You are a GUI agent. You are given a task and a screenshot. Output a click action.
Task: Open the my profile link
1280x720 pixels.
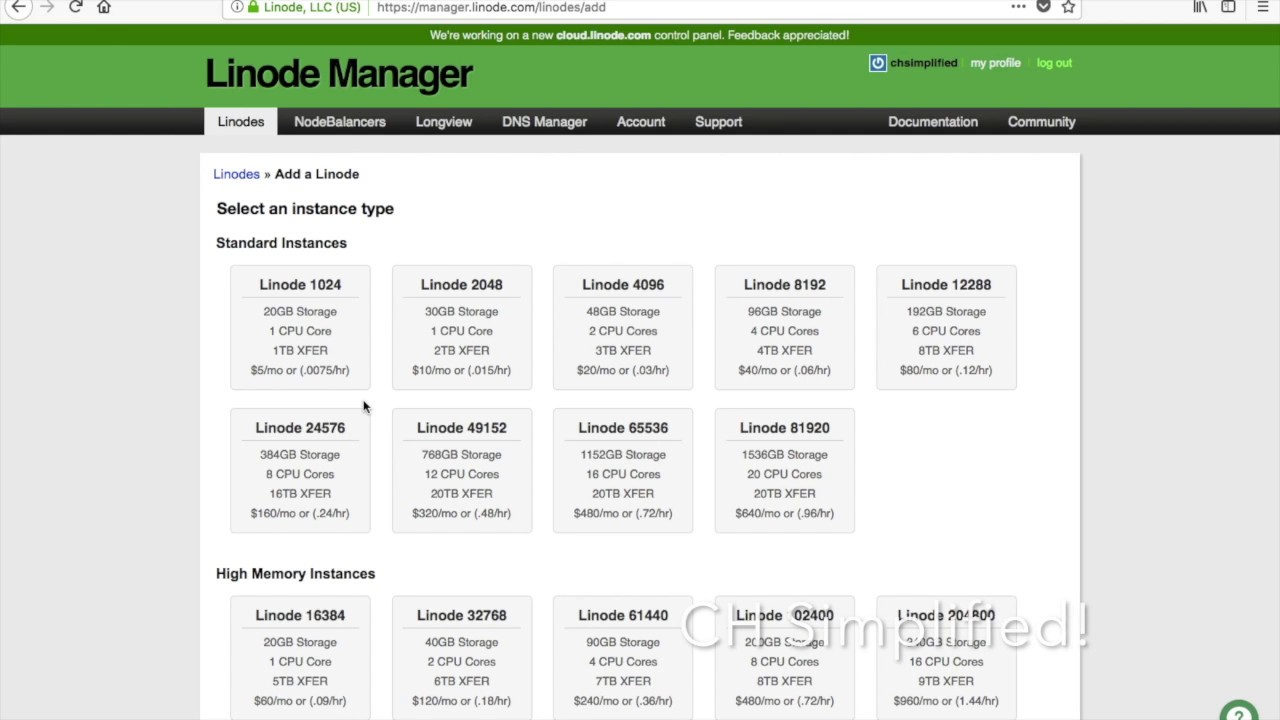click(x=995, y=63)
